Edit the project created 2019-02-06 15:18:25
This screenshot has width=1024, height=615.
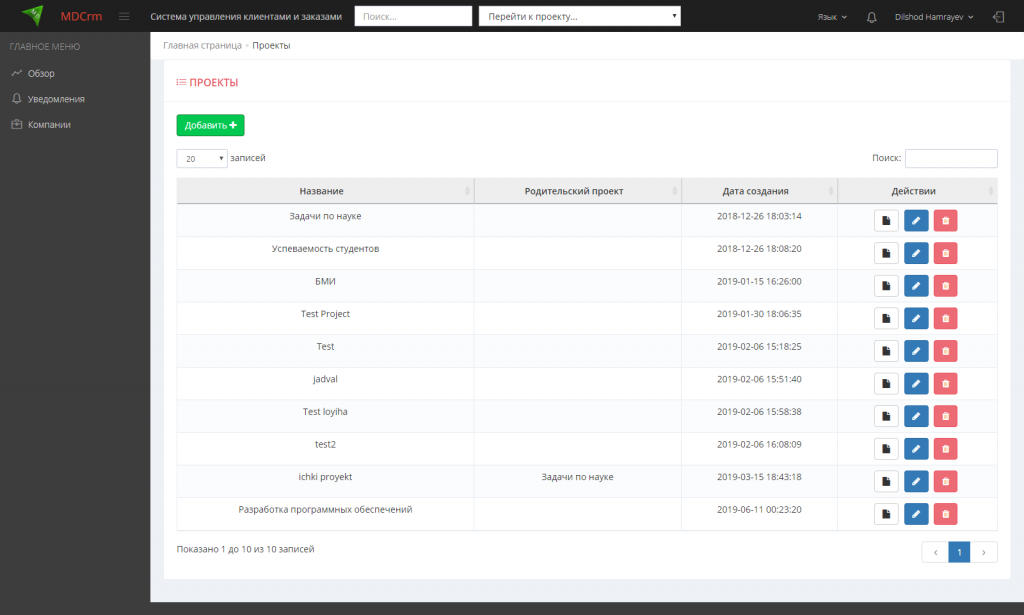click(x=916, y=351)
